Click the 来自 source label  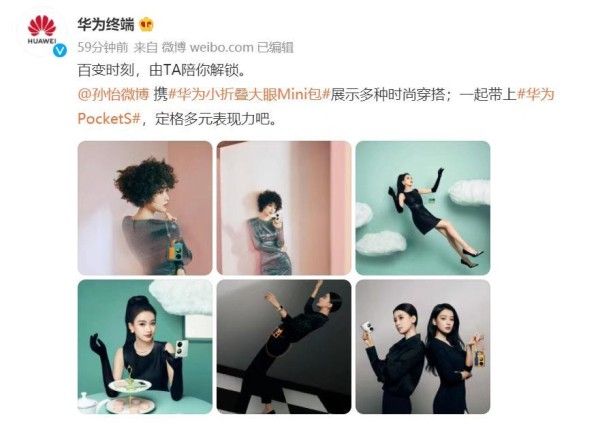[146, 47]
